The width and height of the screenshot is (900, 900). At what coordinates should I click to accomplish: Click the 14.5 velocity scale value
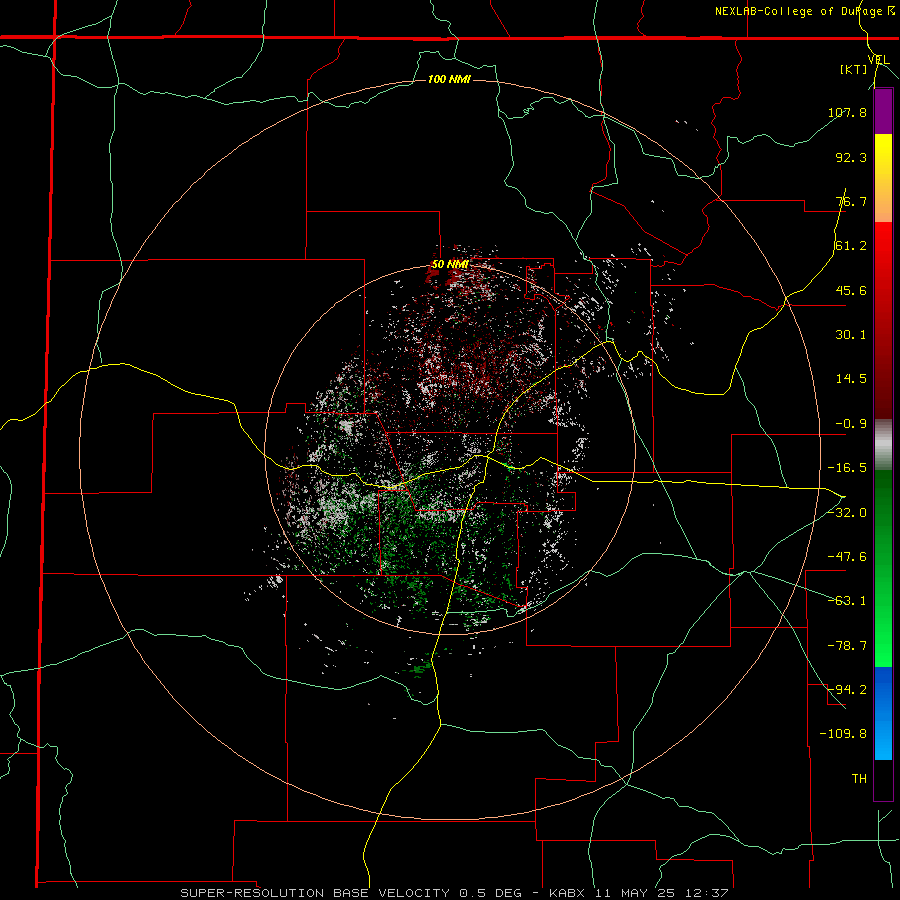[x=851, y=379]
